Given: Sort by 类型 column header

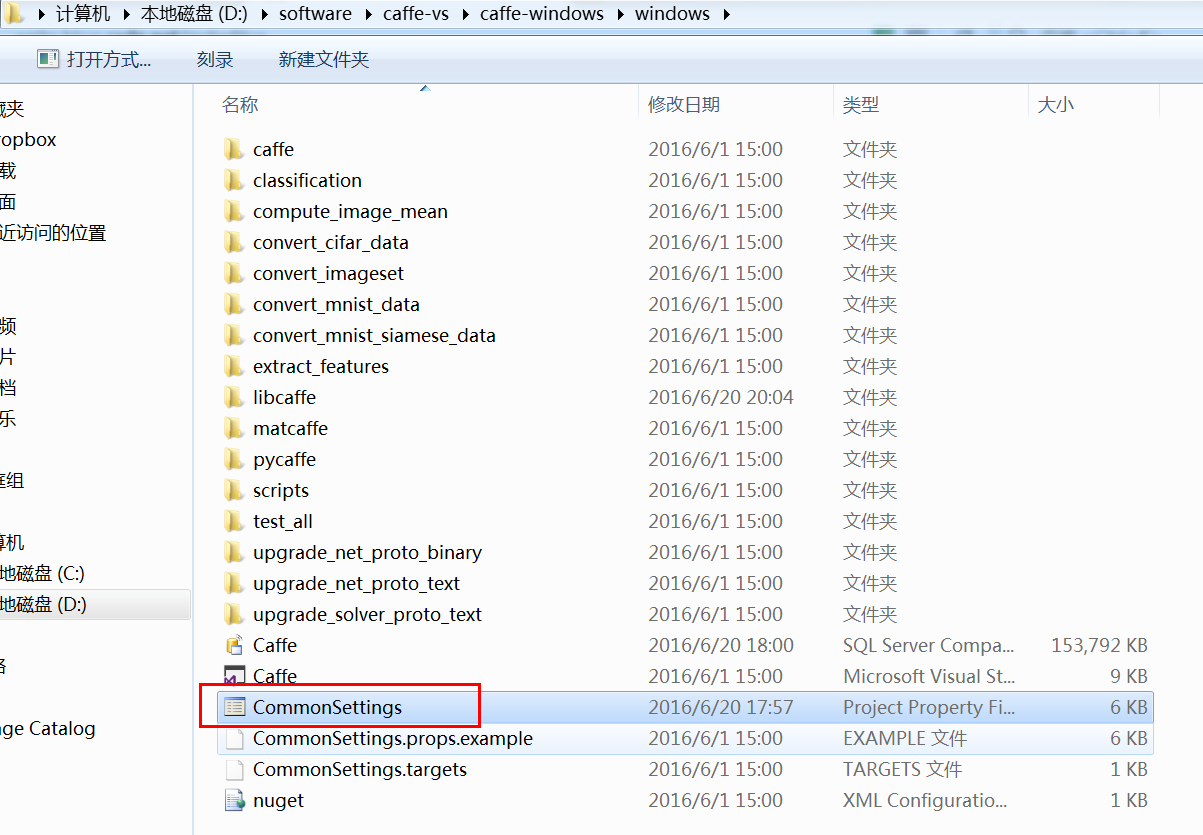Looking at the screenshot, I should point(861,104).
